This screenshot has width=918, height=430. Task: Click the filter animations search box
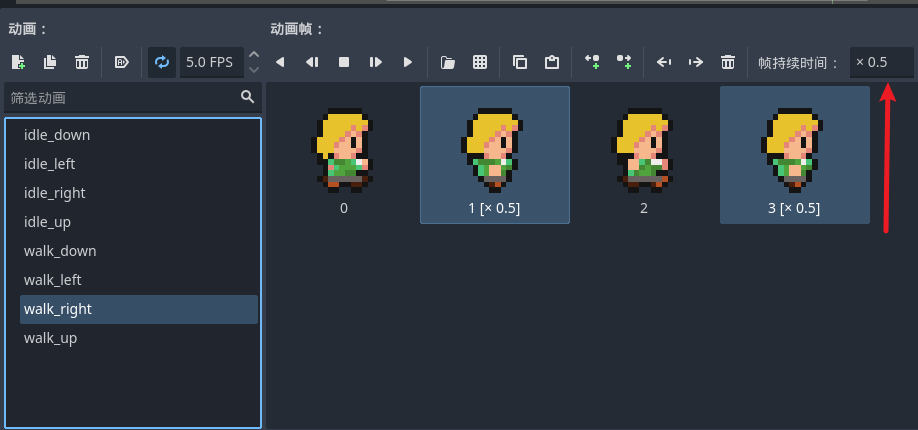[122, 97]
